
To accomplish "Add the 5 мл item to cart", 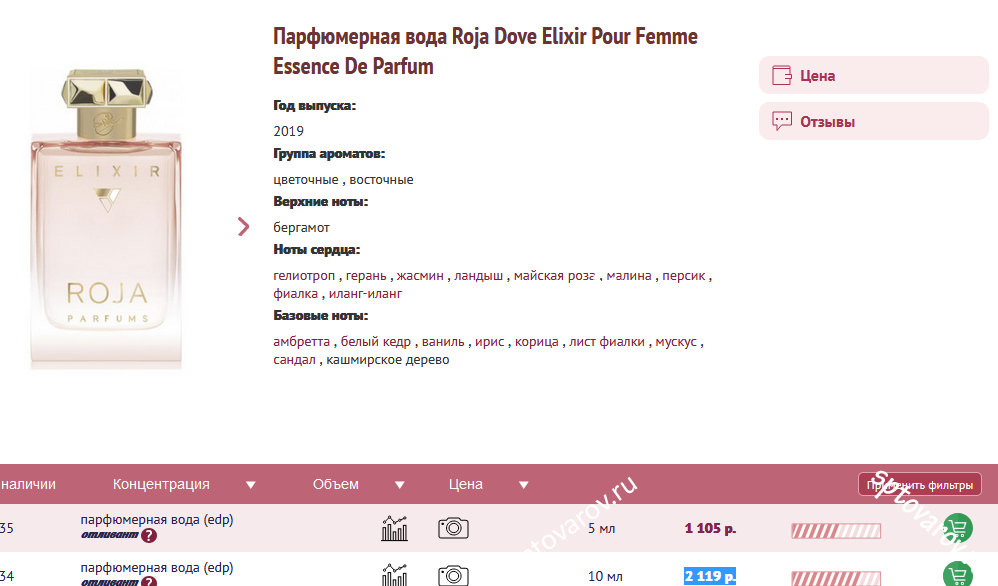I will (x=957, y=528).
